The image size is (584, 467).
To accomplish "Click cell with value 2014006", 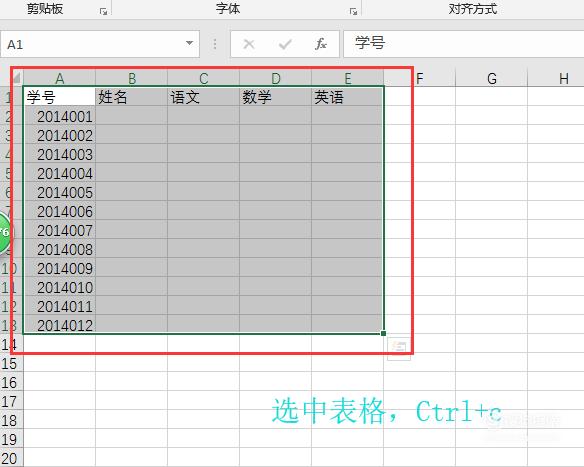I will [x=60, y=211].
